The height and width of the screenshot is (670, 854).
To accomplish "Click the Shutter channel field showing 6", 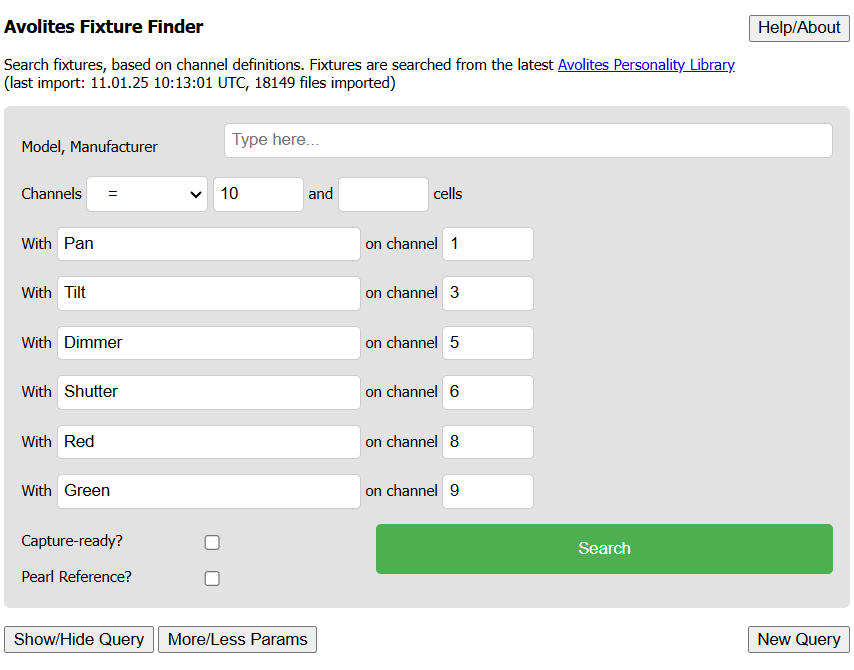I will (x=487, y=392).
